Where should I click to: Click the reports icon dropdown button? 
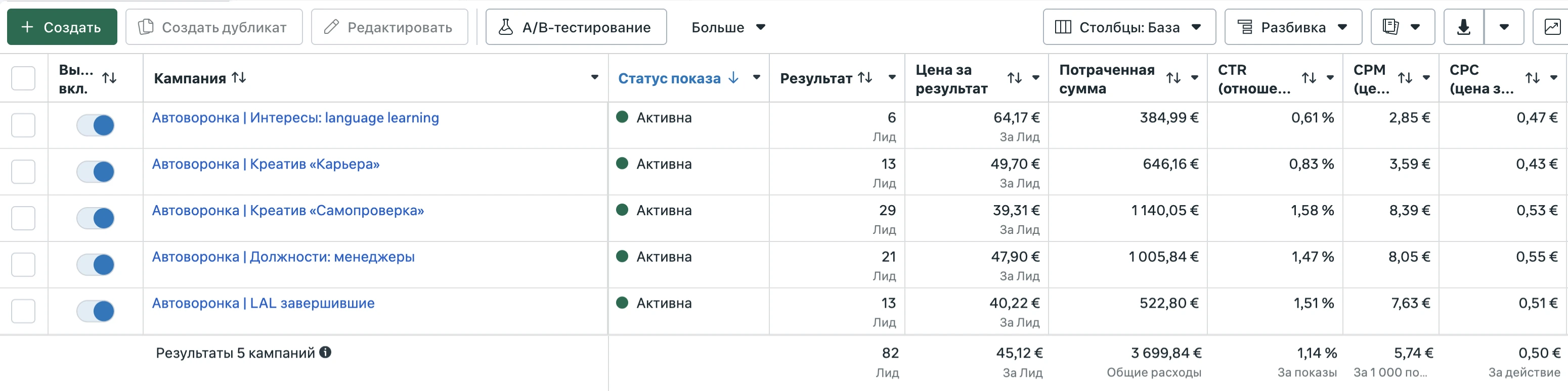[x=1403, y=27]
